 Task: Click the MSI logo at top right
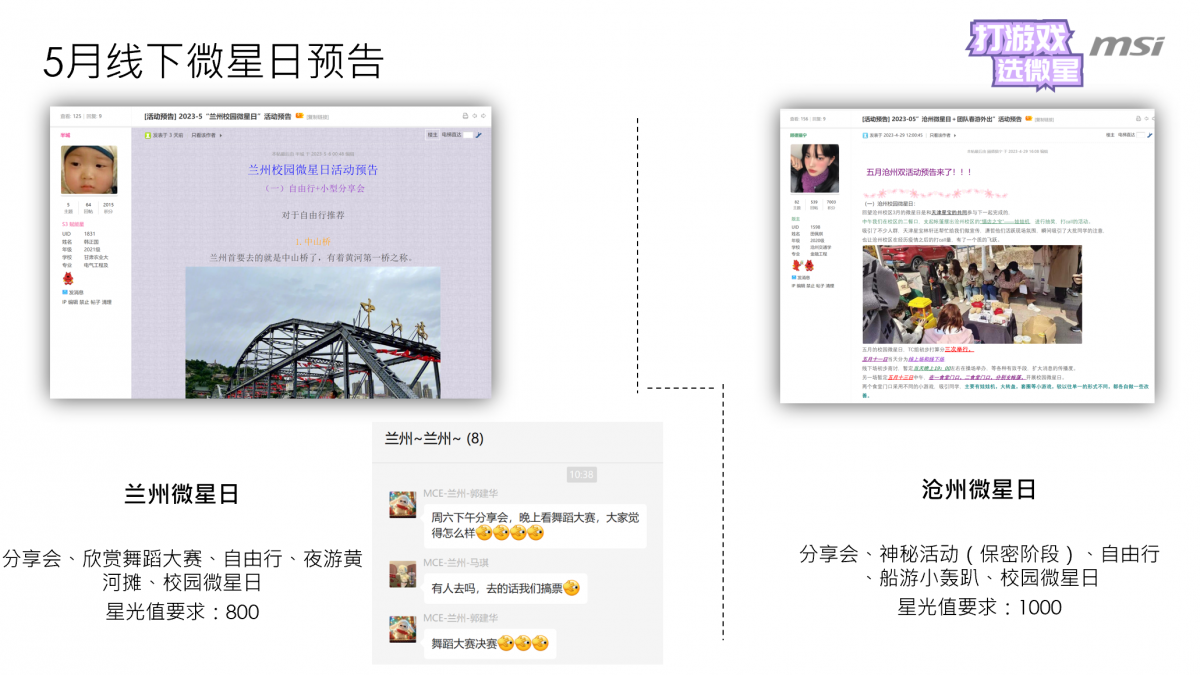(1127, 45)
